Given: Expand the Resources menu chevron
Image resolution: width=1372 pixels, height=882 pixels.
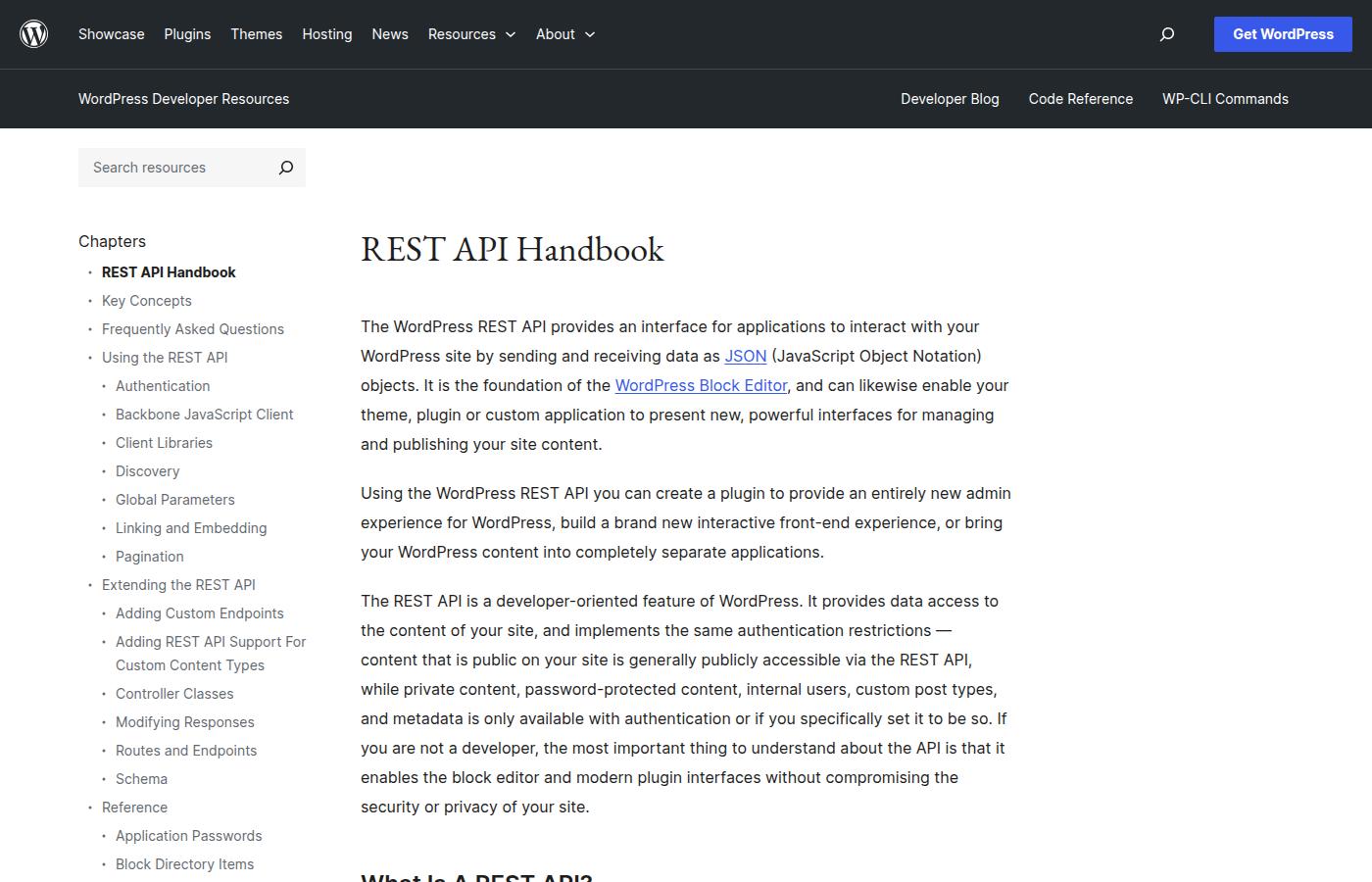Looking at the screenshot, I should click(x=511, y=34).
